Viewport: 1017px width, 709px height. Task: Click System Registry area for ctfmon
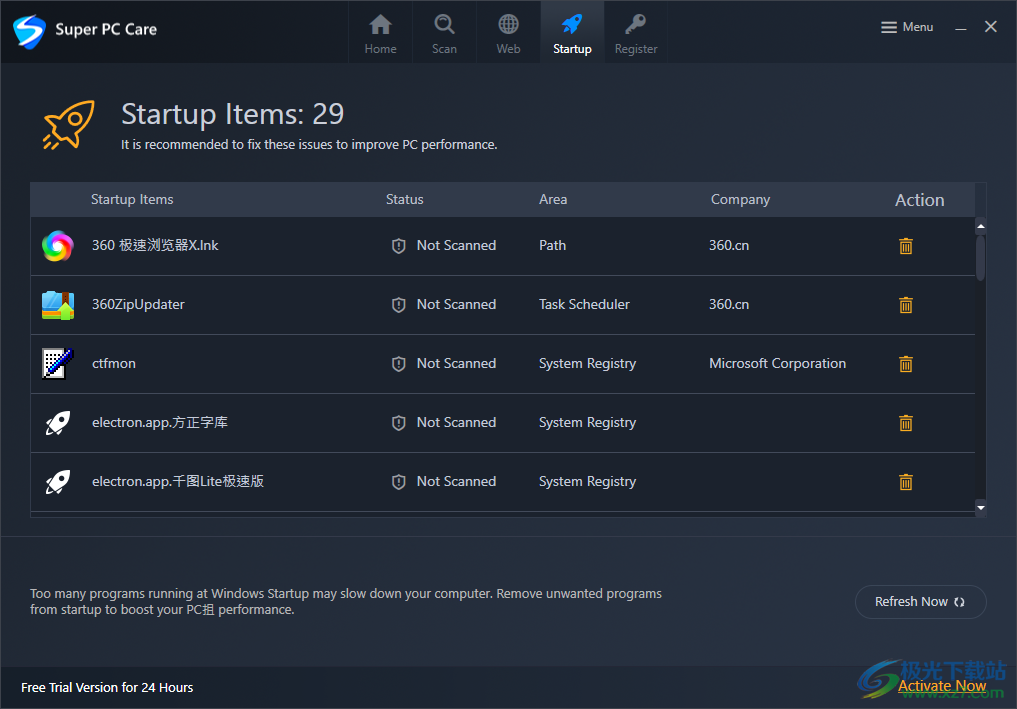pyautogui.click(x=587, y=363)
